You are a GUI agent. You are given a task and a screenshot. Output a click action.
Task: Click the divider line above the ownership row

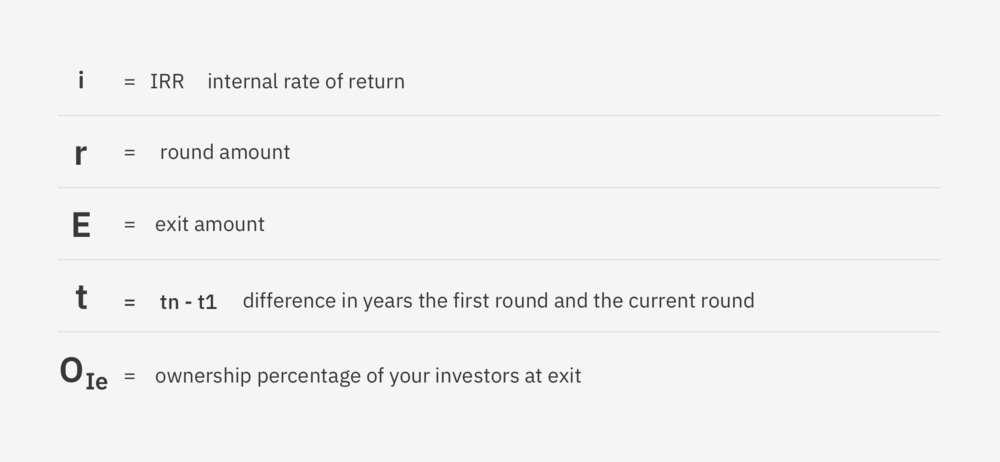(x=500, y=332)
